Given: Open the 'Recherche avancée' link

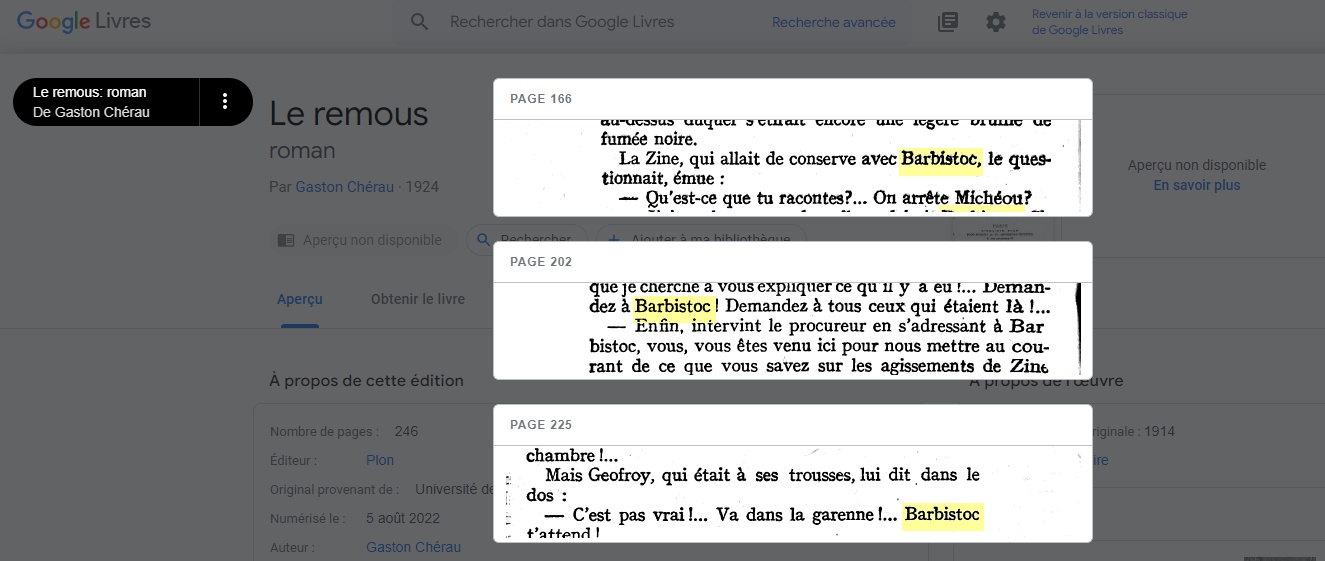Looking at the screenshot, I should (833, 22).
